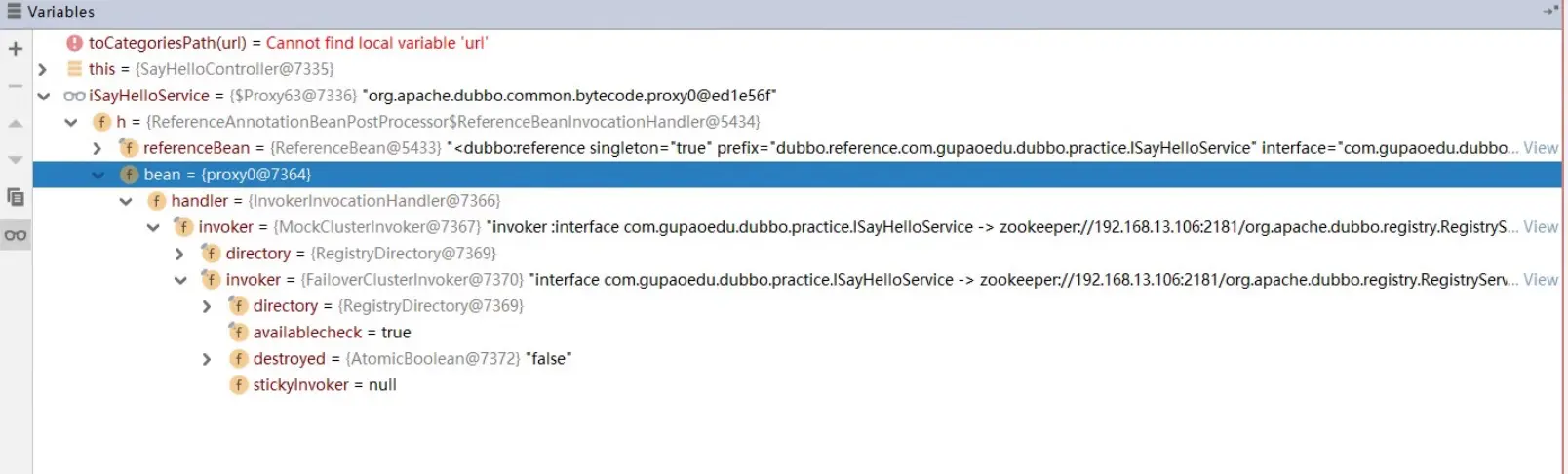Collapse the MockClusterInvoker invoker node
Screen dimensions: 1568x474
point(152,227)
